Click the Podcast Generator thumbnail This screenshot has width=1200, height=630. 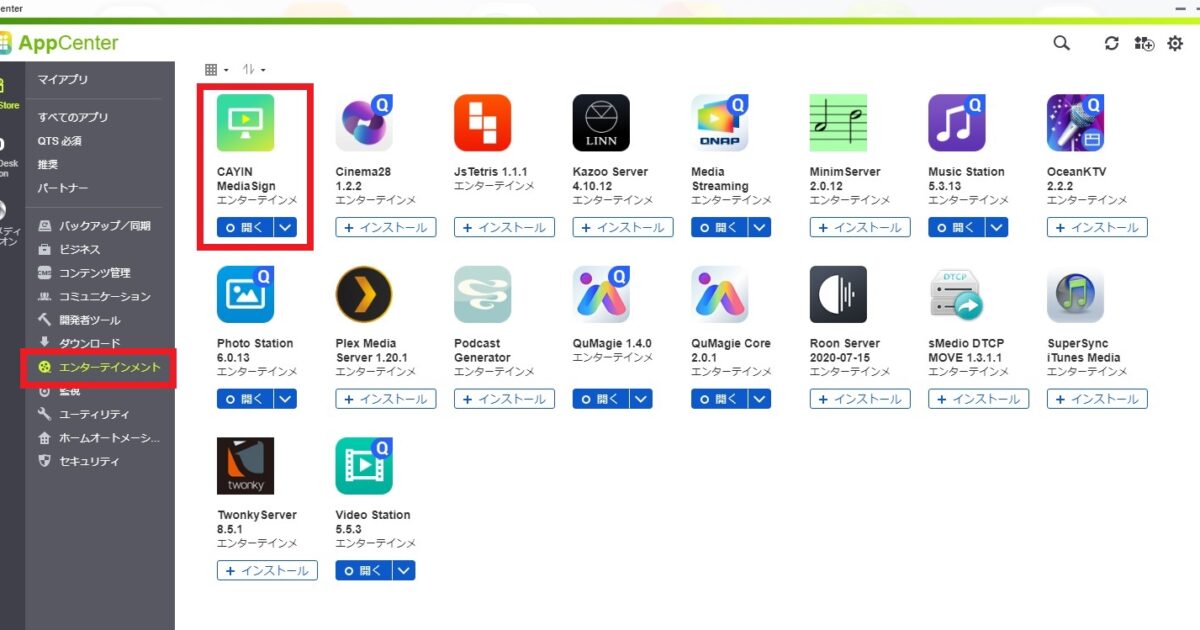coord(483,295)
